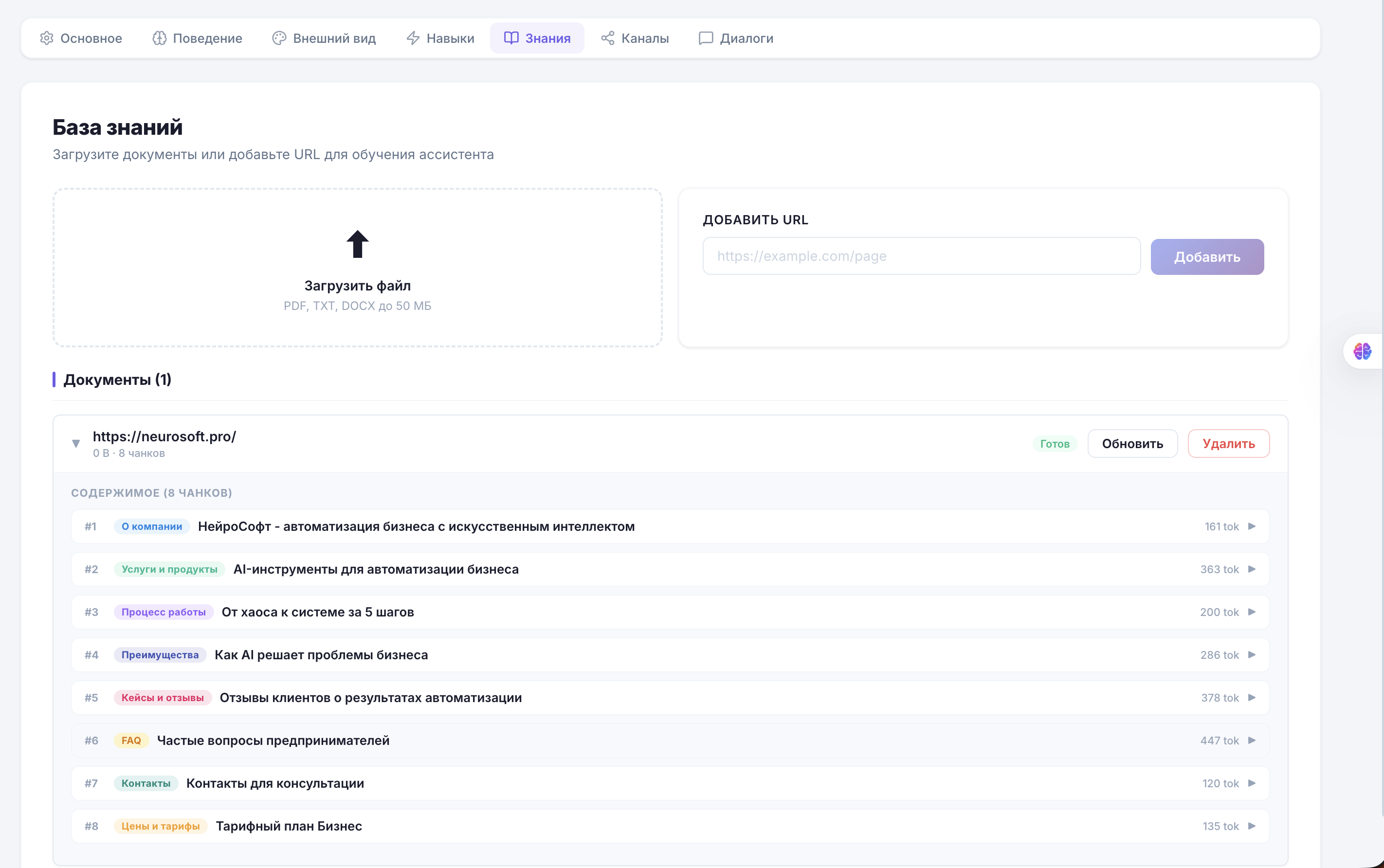1384x868 pixels.
Task: Collapse the neurosoft.pro document triangle
Action: (x=76, y=443)
